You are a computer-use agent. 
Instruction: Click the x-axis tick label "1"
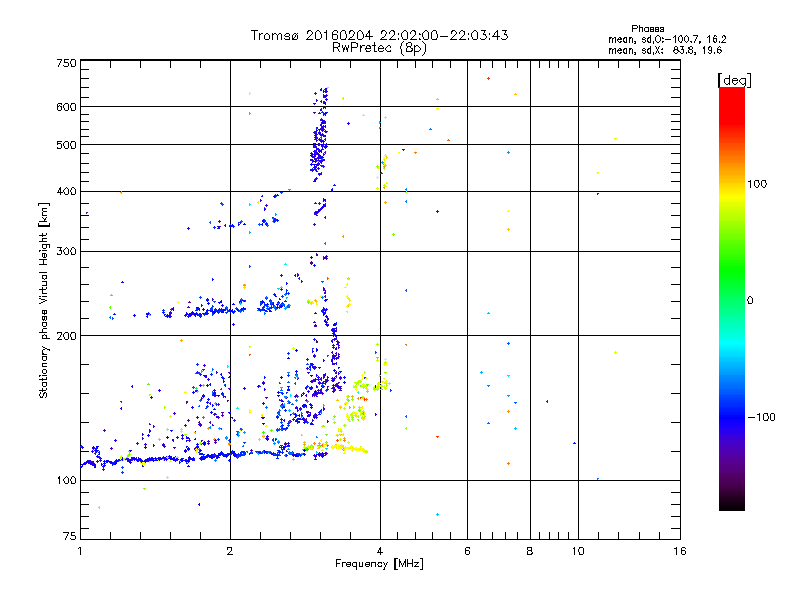pos(80,551)
